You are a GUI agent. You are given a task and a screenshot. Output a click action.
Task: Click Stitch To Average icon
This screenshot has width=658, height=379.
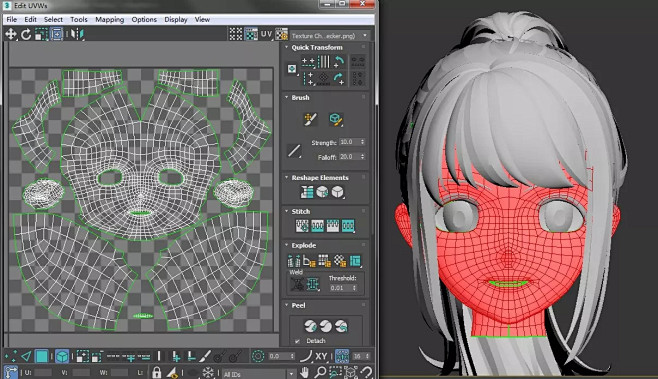point(317,226)
